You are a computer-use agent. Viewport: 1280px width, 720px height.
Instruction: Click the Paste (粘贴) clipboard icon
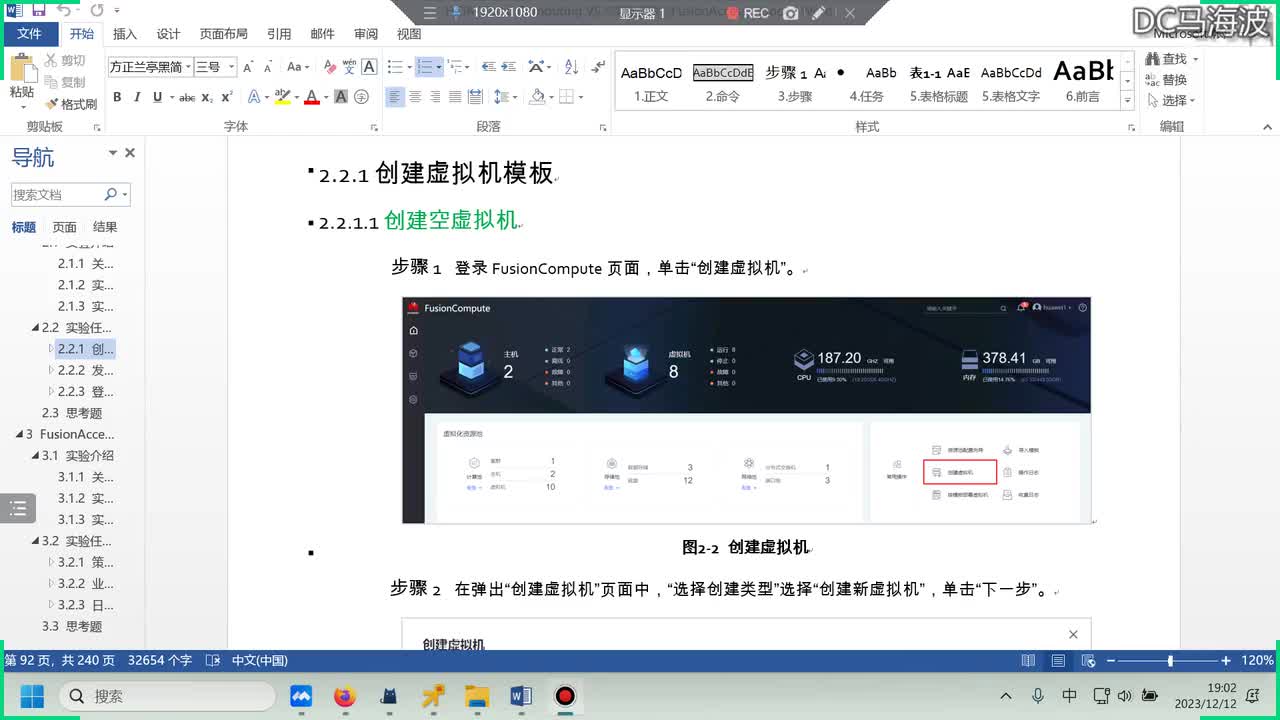pos(22,68)
